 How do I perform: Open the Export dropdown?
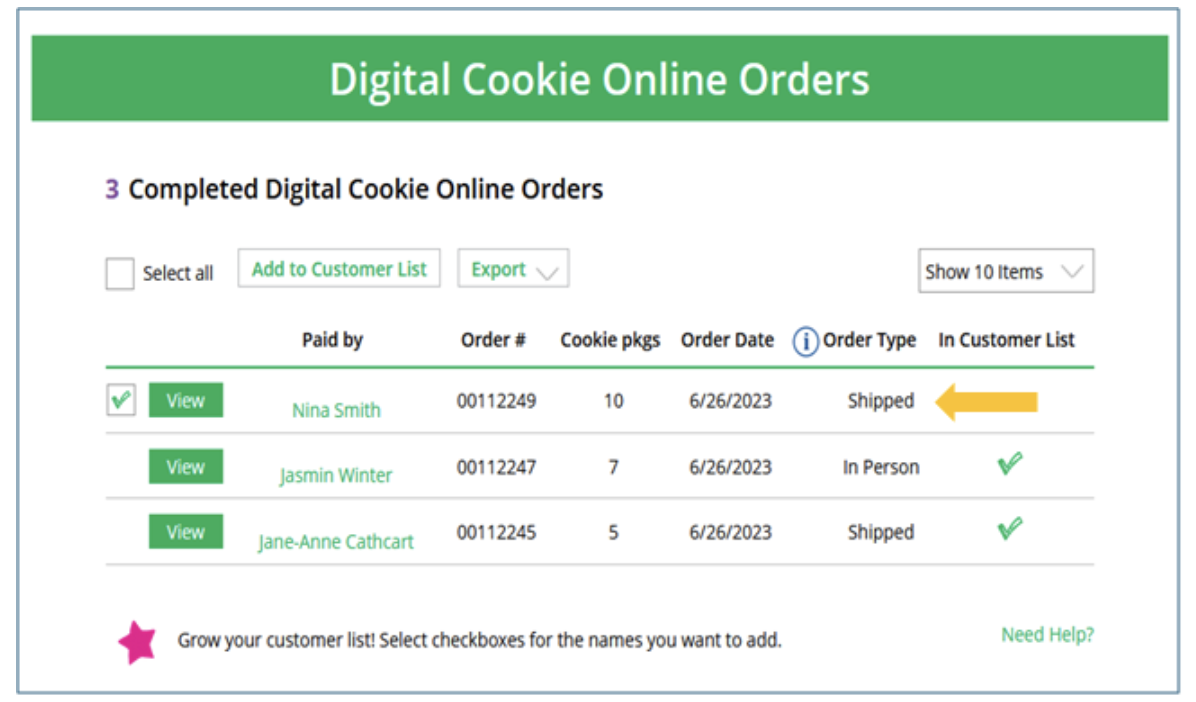pos(513,269)
